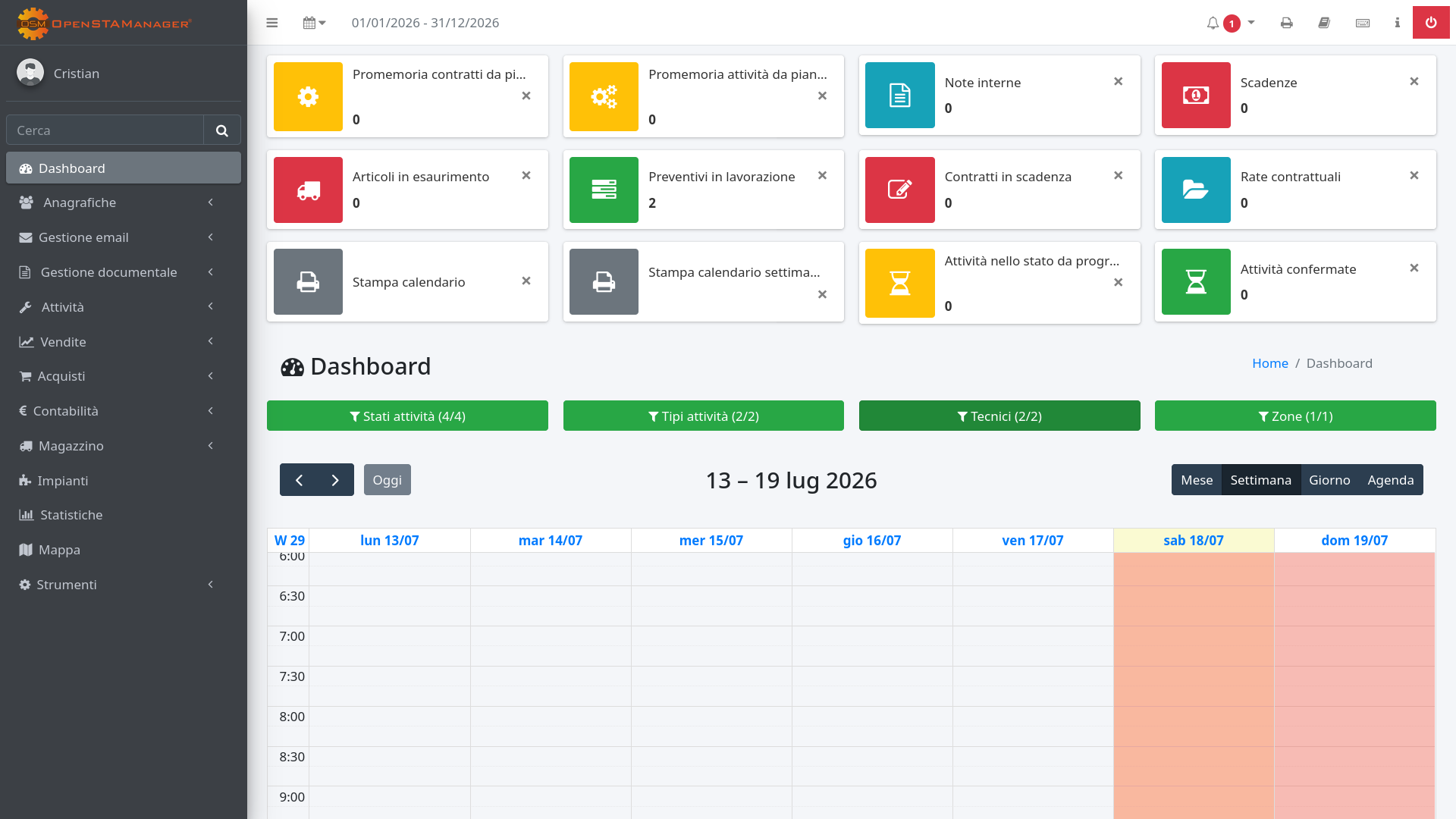The image size is (1456, 819).
Task: Expand the Gestione email menu
Action: [124, 237]
